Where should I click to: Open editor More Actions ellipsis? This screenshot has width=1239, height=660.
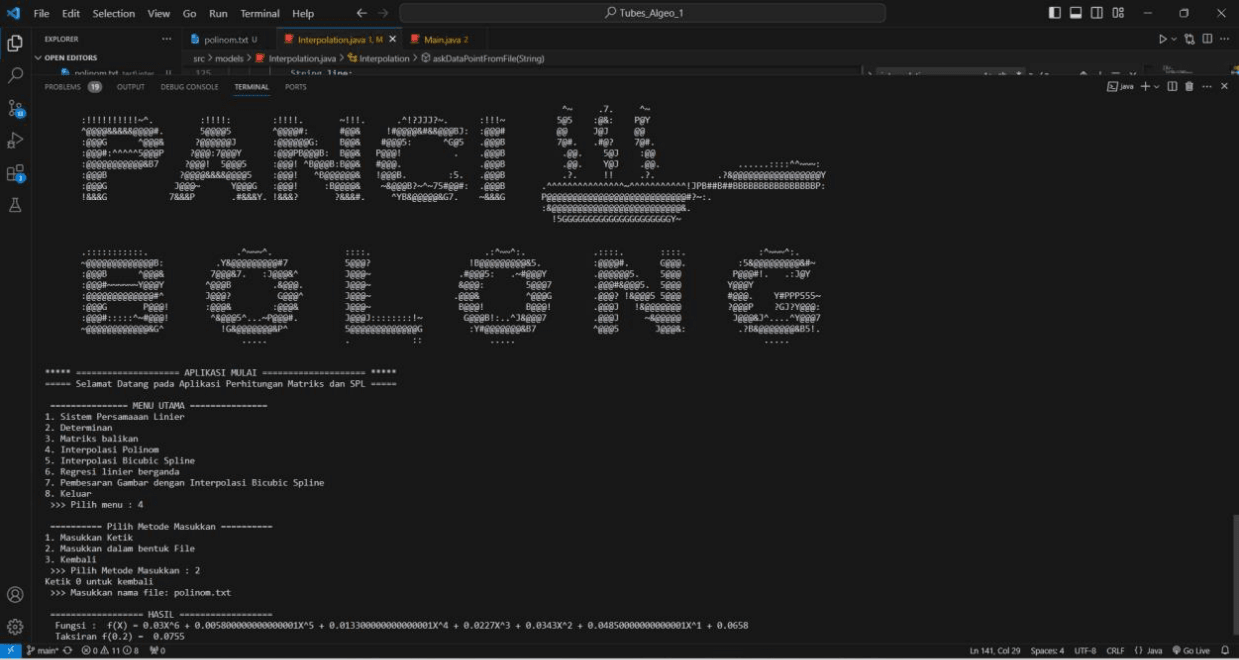[1225, 39]
